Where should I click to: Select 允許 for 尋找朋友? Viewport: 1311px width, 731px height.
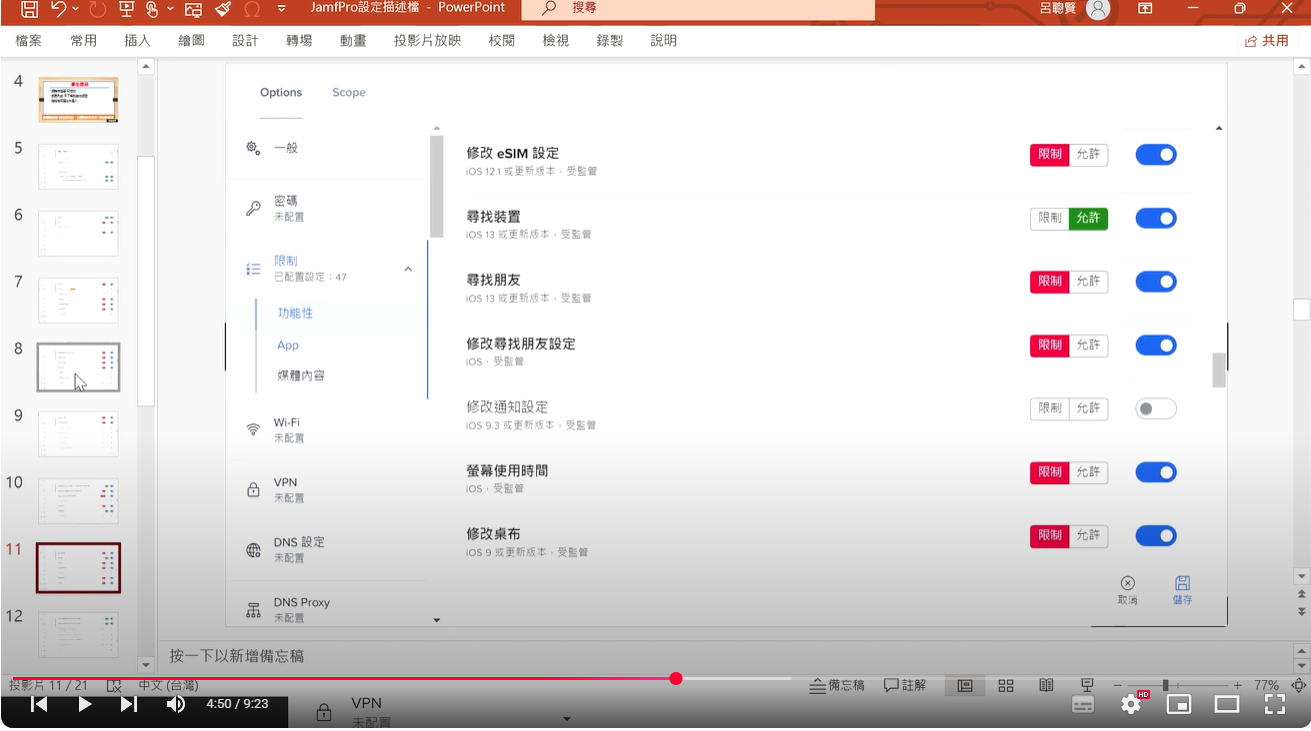click(x=1088, y=282)
